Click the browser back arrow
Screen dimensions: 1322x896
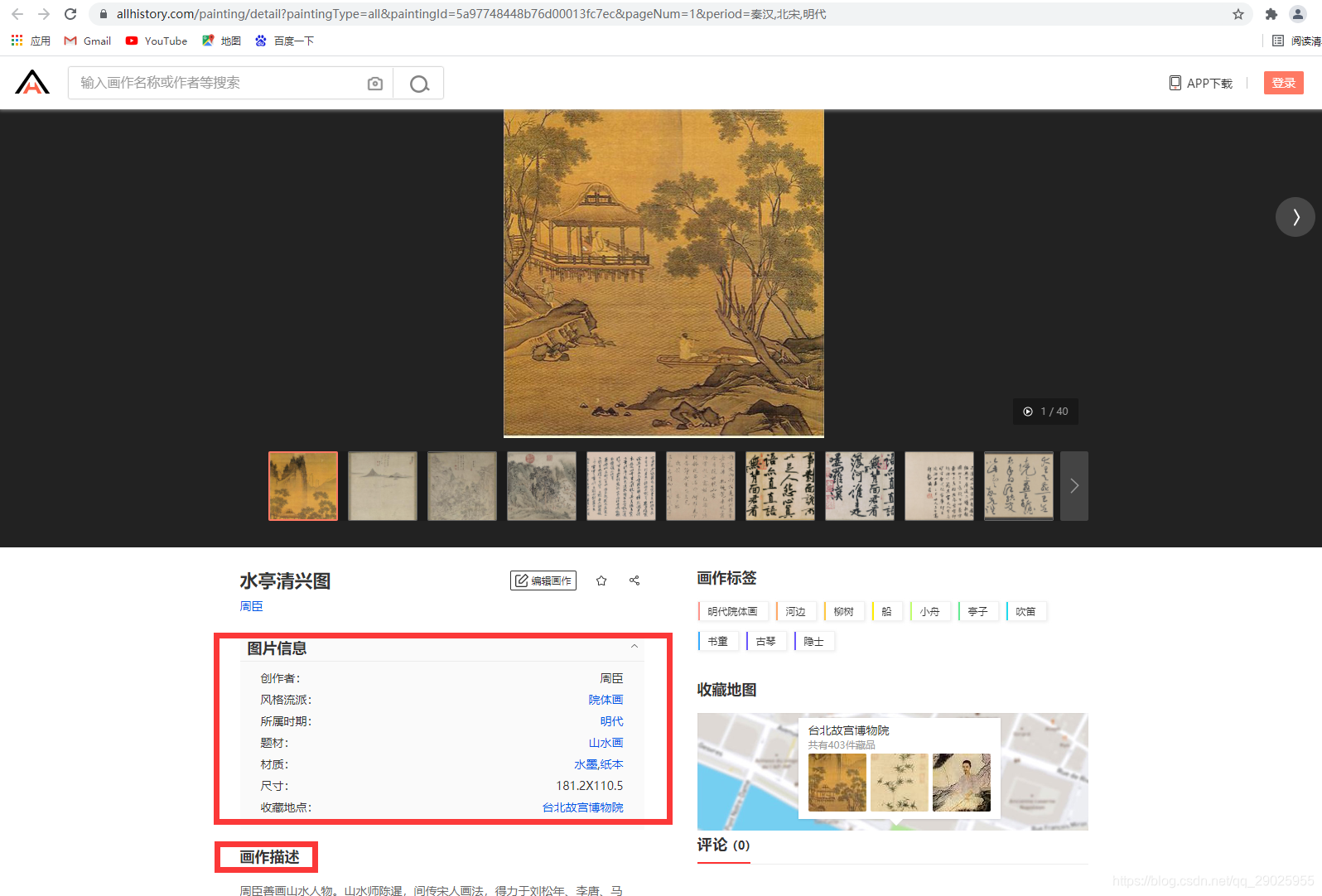pyautogui.click(x=17, y=14)
